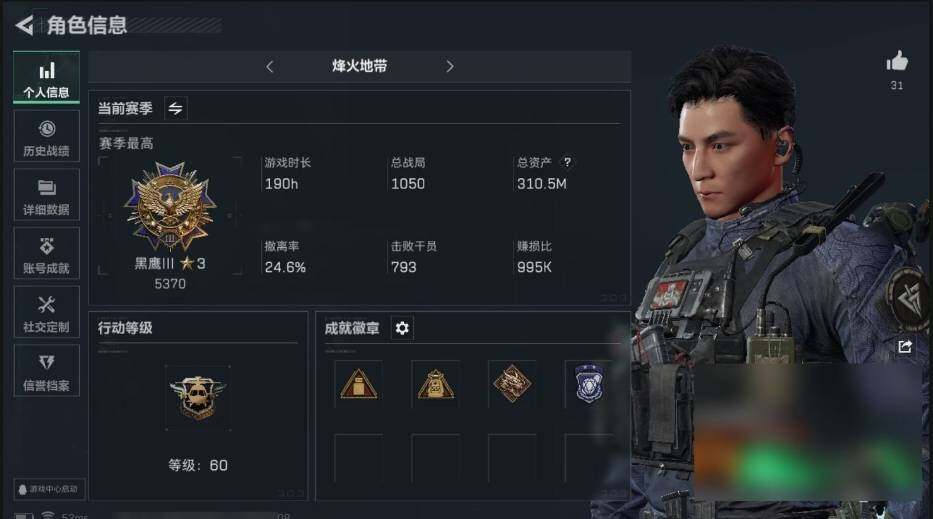This screenshot has height=519, width=933.
Task: Go back using the top-left arrow
Action: point(24,25)
